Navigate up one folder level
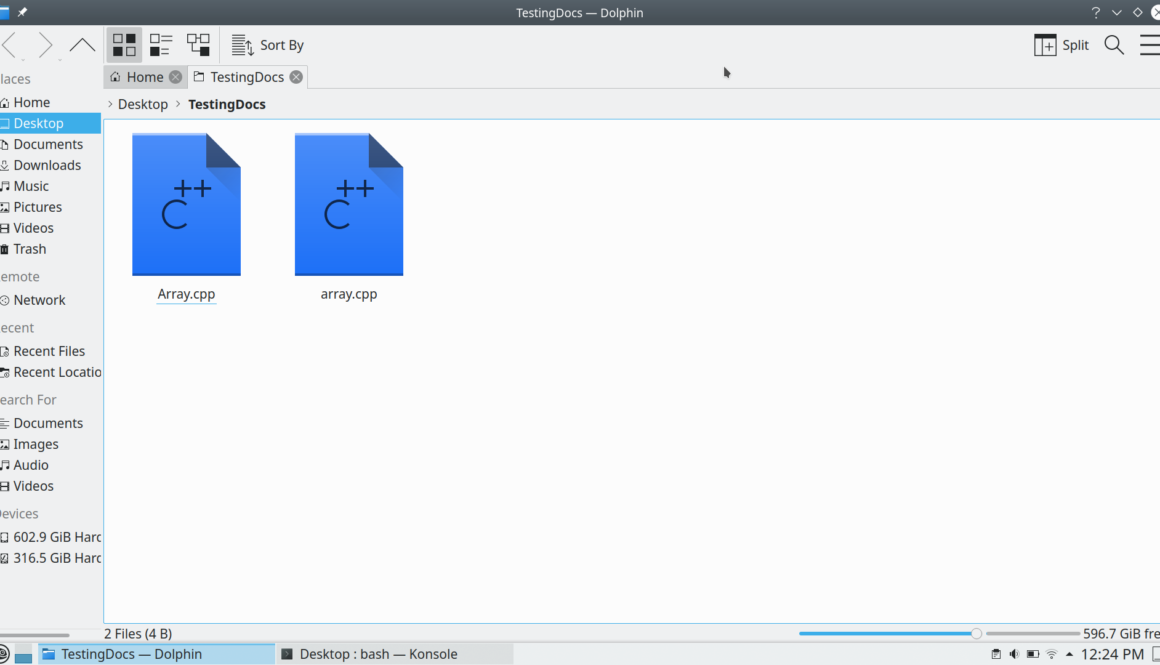The height and width of the screenshot is (665, 1160). 82,44
